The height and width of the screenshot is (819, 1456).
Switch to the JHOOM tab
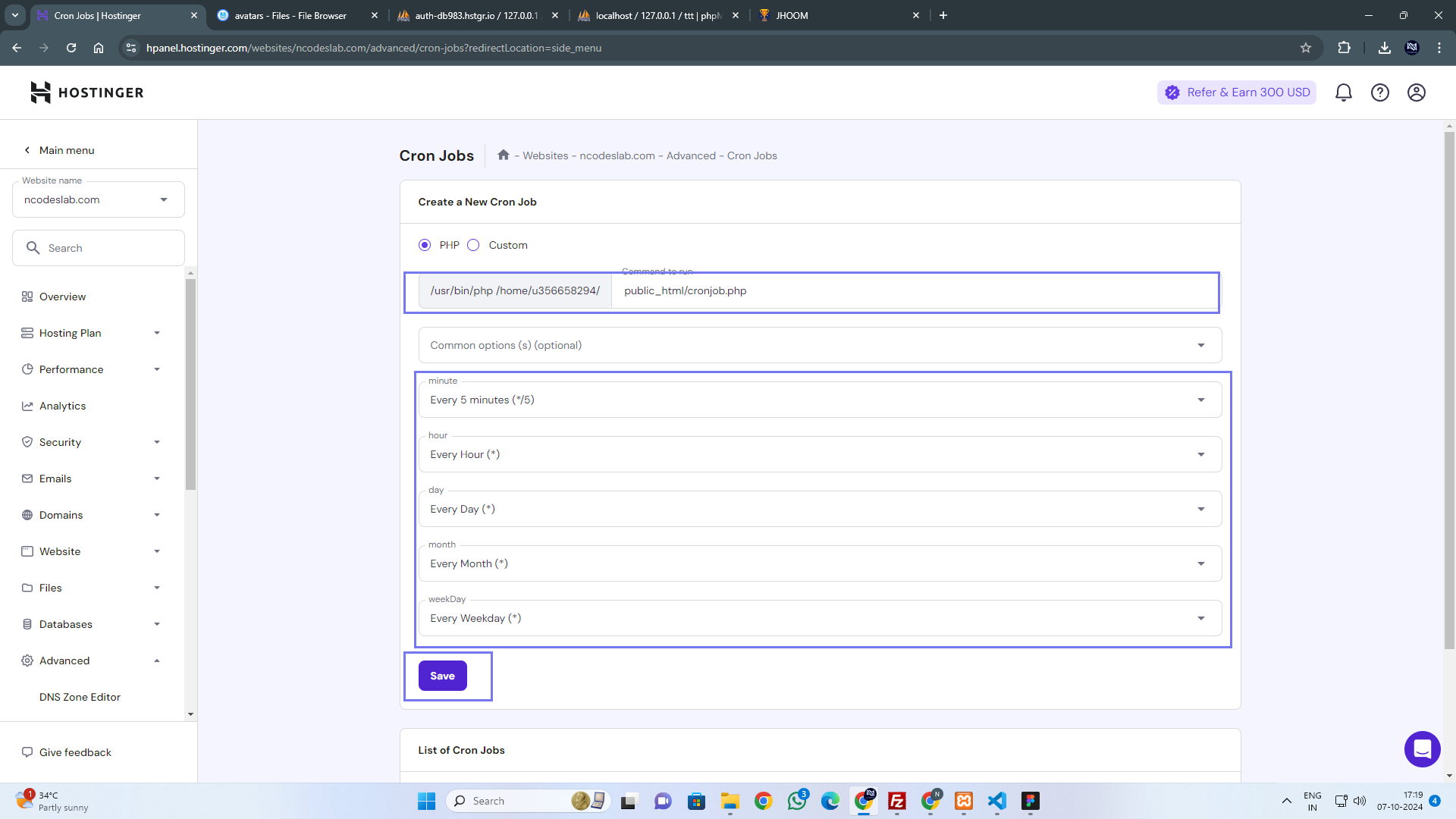point(840,15)
